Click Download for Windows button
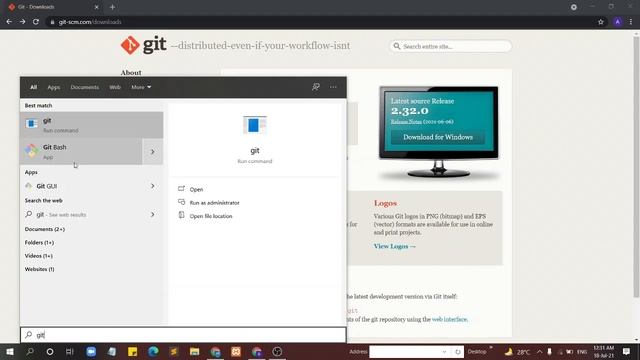Viewport: 640px width, 360px height. [x=438, y=137]
